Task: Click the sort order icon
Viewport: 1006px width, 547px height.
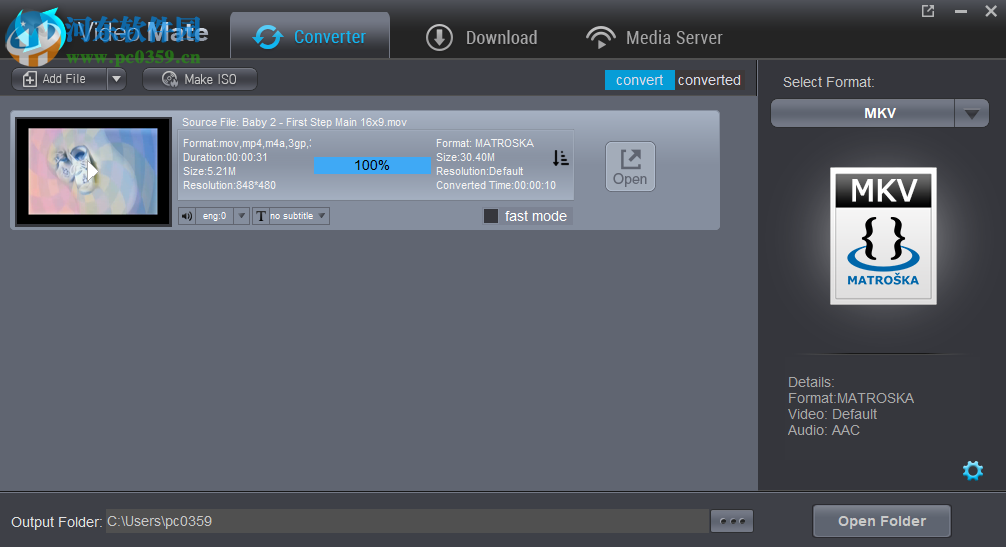Action: pyautogui.click(x=560, y=158)
